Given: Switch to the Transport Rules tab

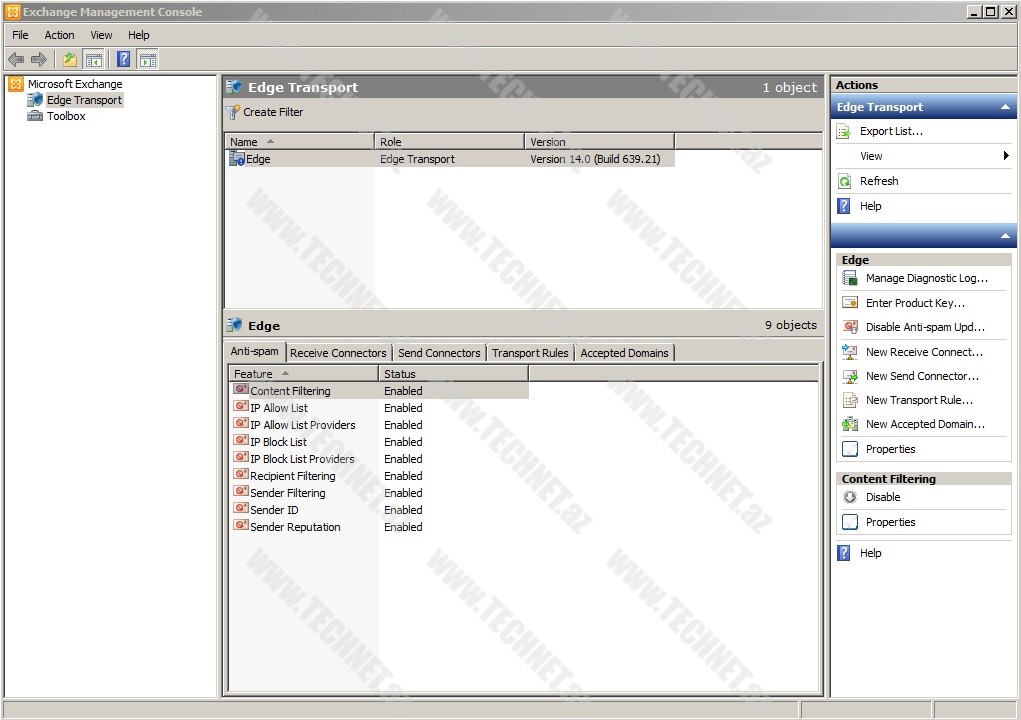Looking at the screenshot, I should click(530, 353).
